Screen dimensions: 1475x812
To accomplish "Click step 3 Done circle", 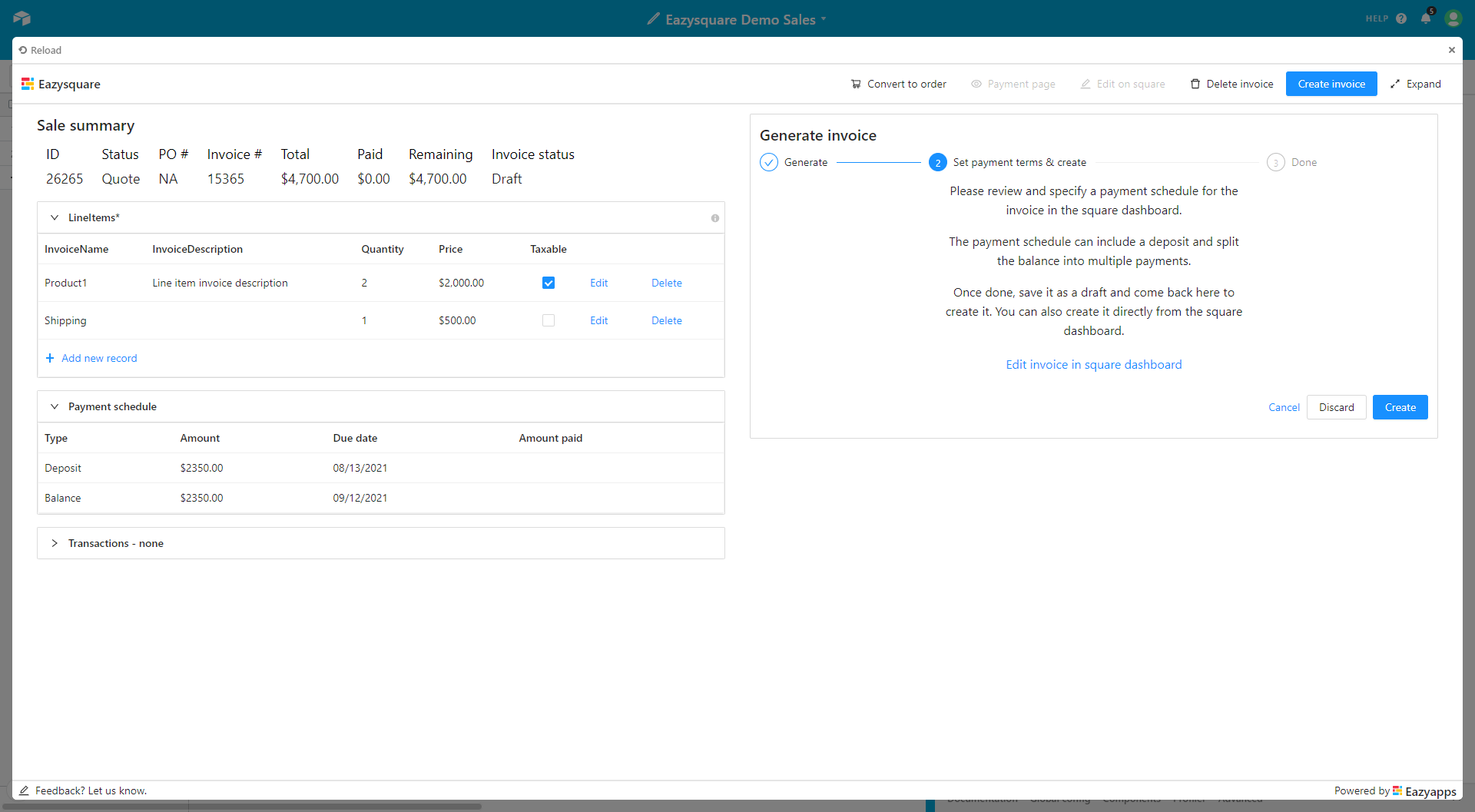I will [1276, 162].
